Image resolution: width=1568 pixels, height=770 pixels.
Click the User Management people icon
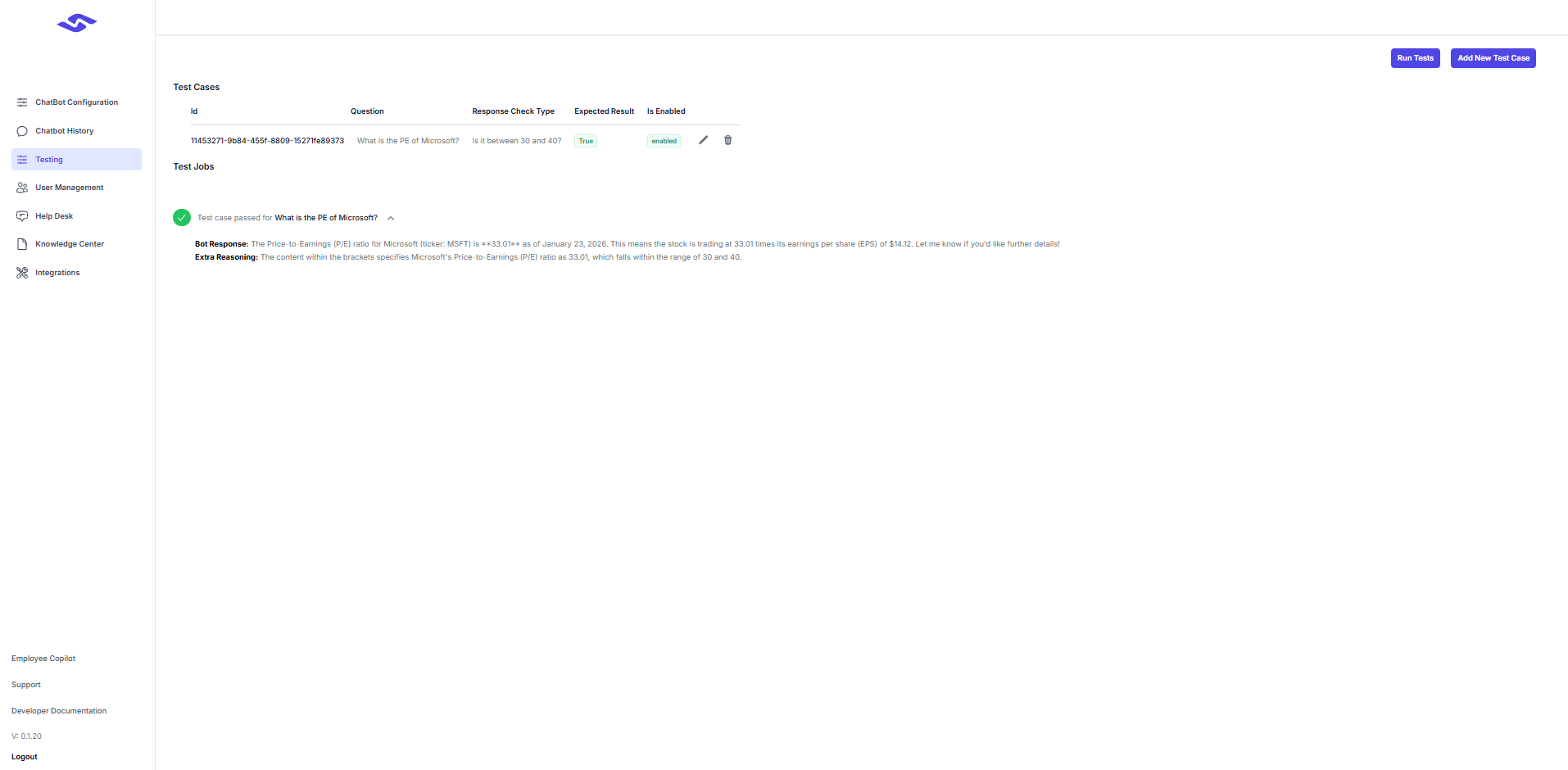[x=22, y=188]
